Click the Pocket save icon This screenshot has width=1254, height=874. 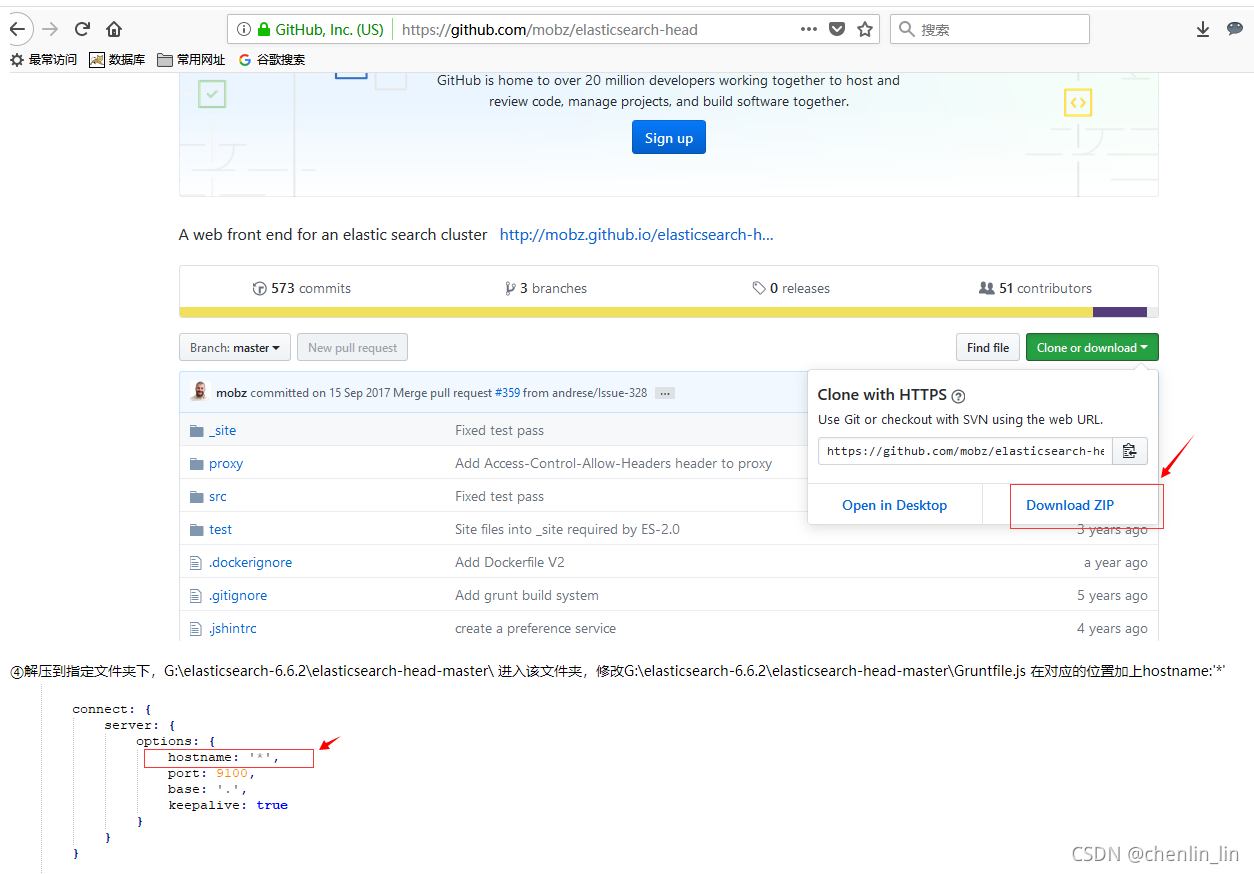[837, 29]
